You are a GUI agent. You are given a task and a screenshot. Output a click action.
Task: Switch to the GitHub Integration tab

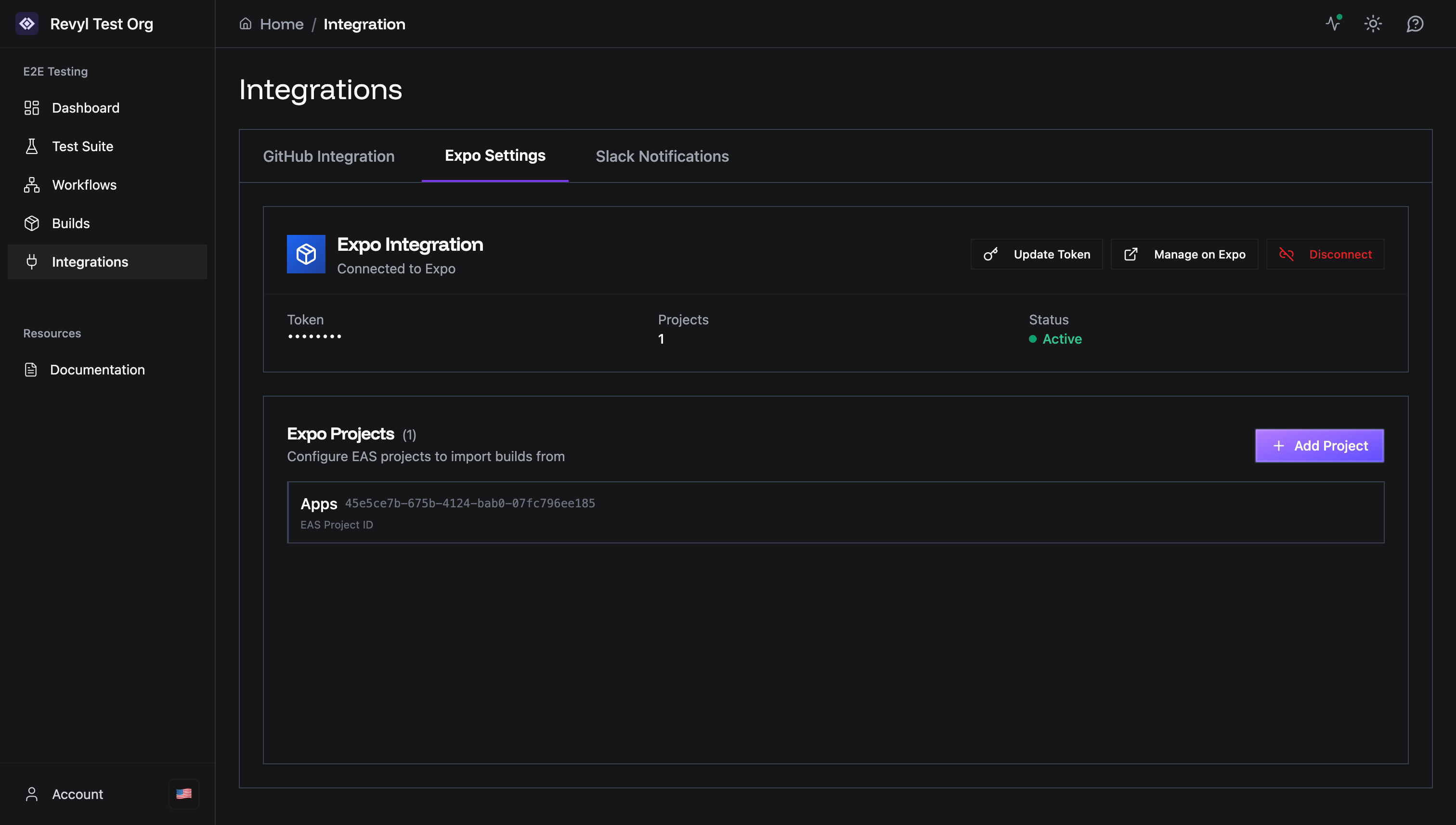[329, 156]
